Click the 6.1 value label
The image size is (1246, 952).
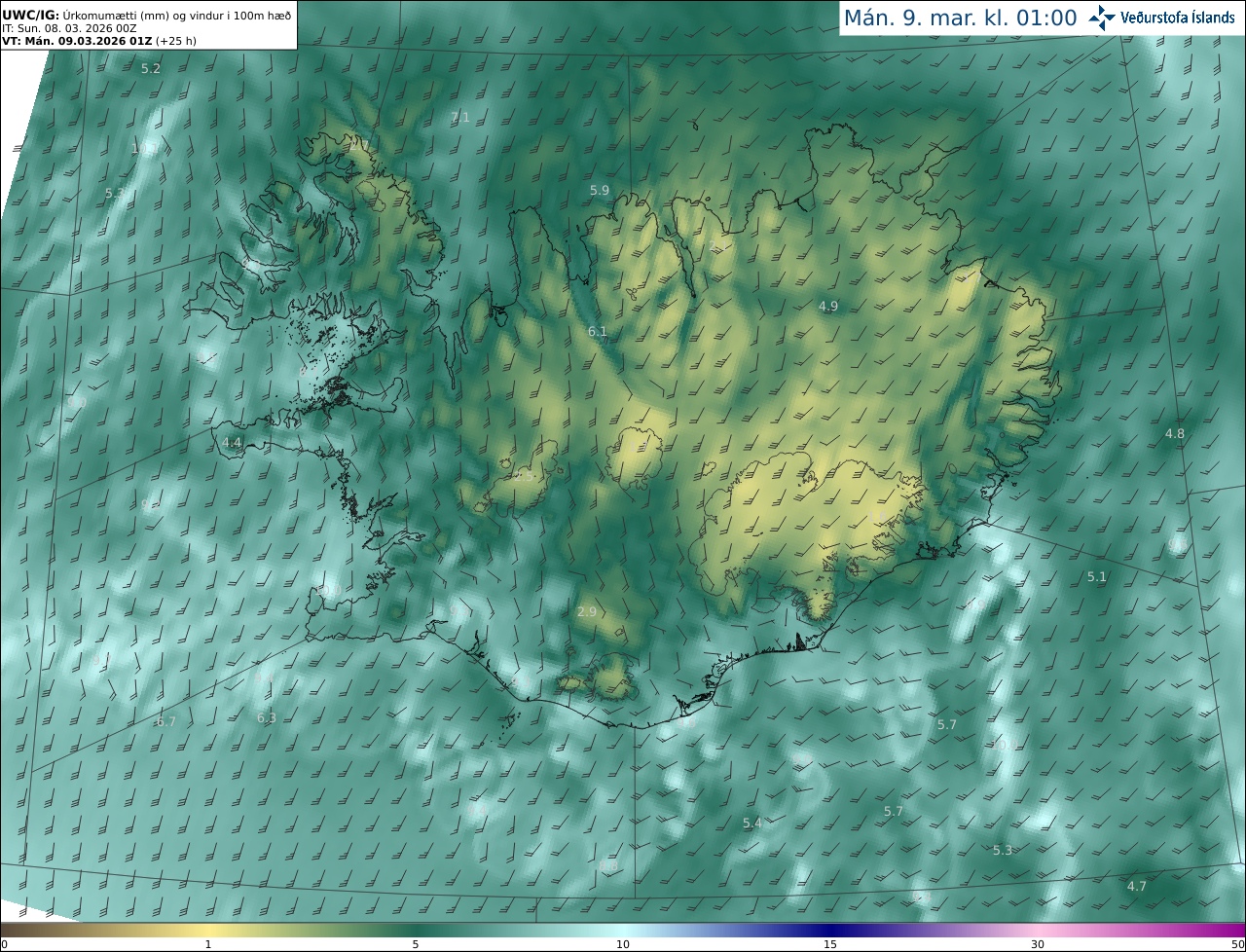(597, 332)
